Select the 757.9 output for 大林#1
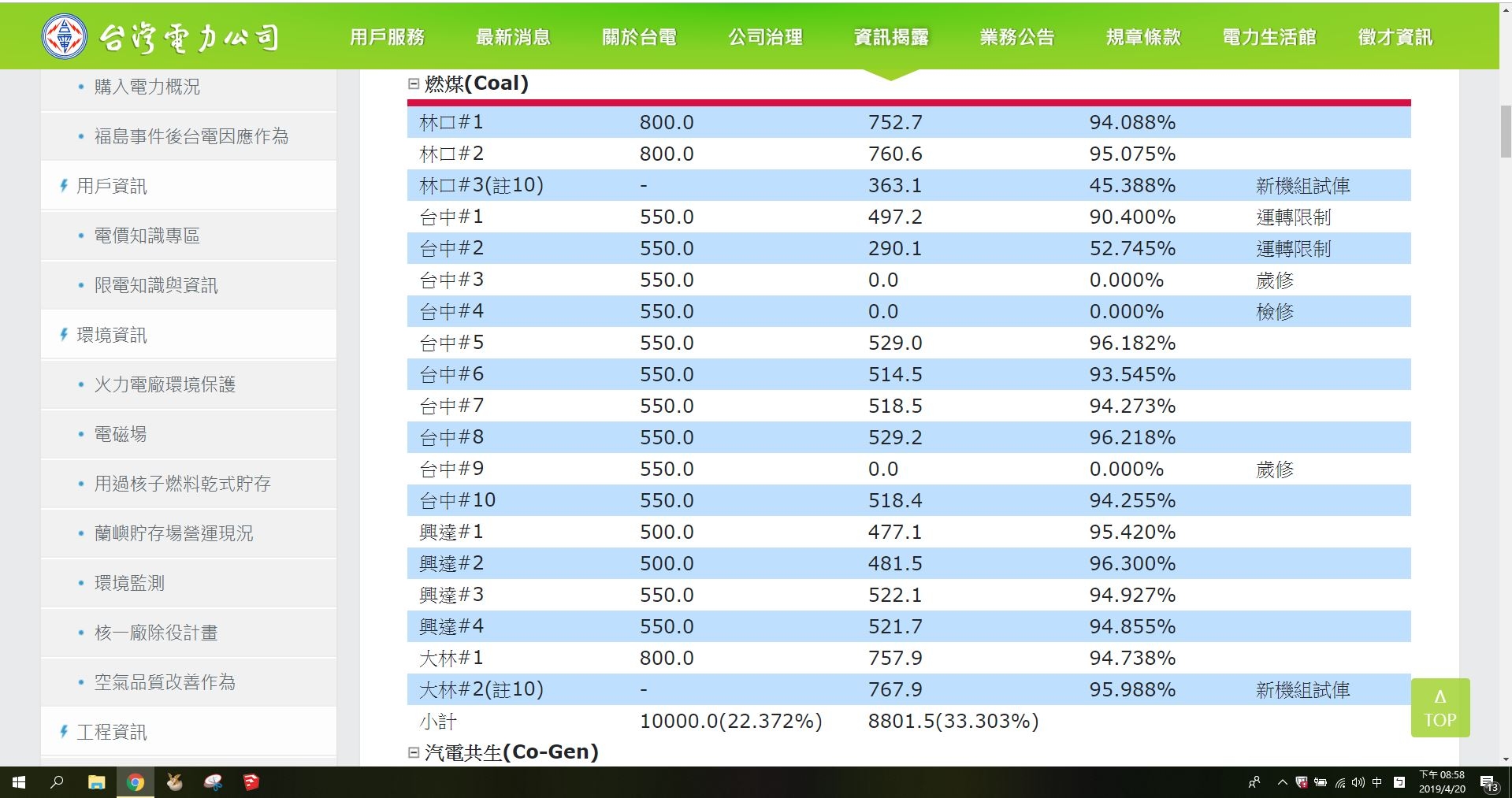Viewport: 1512px width, 798px height. click(895, 658)
